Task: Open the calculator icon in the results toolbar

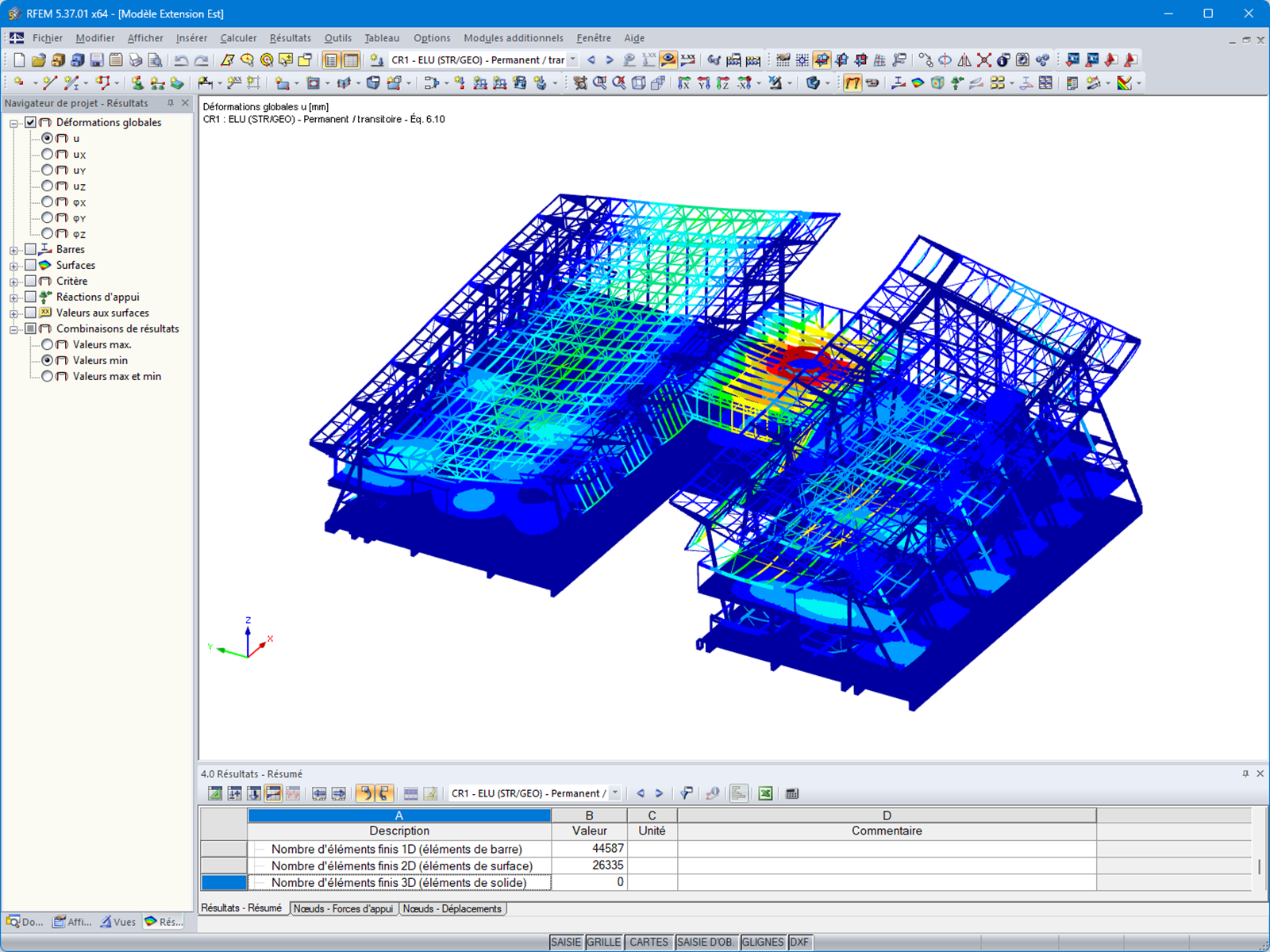Action: (x=791, y=793)
